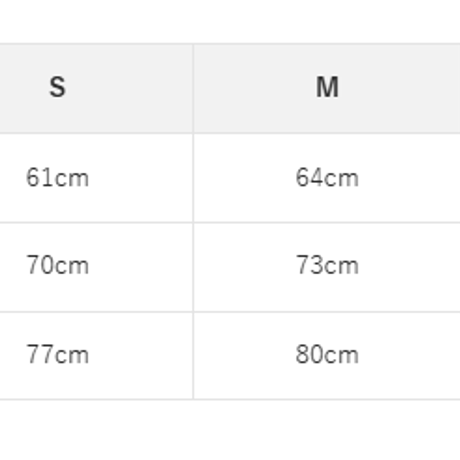Select the M size column header

click(x=327, y=87)
